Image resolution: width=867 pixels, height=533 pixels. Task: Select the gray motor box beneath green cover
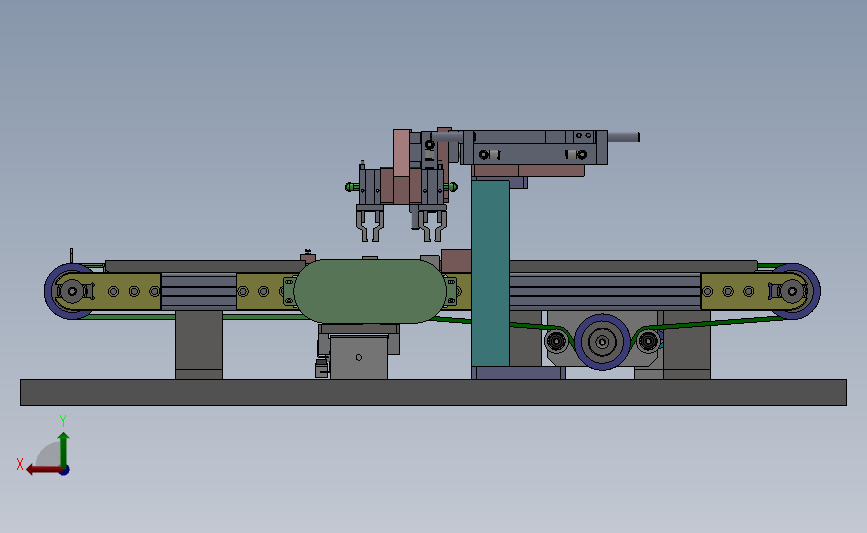tap(359, 357)
